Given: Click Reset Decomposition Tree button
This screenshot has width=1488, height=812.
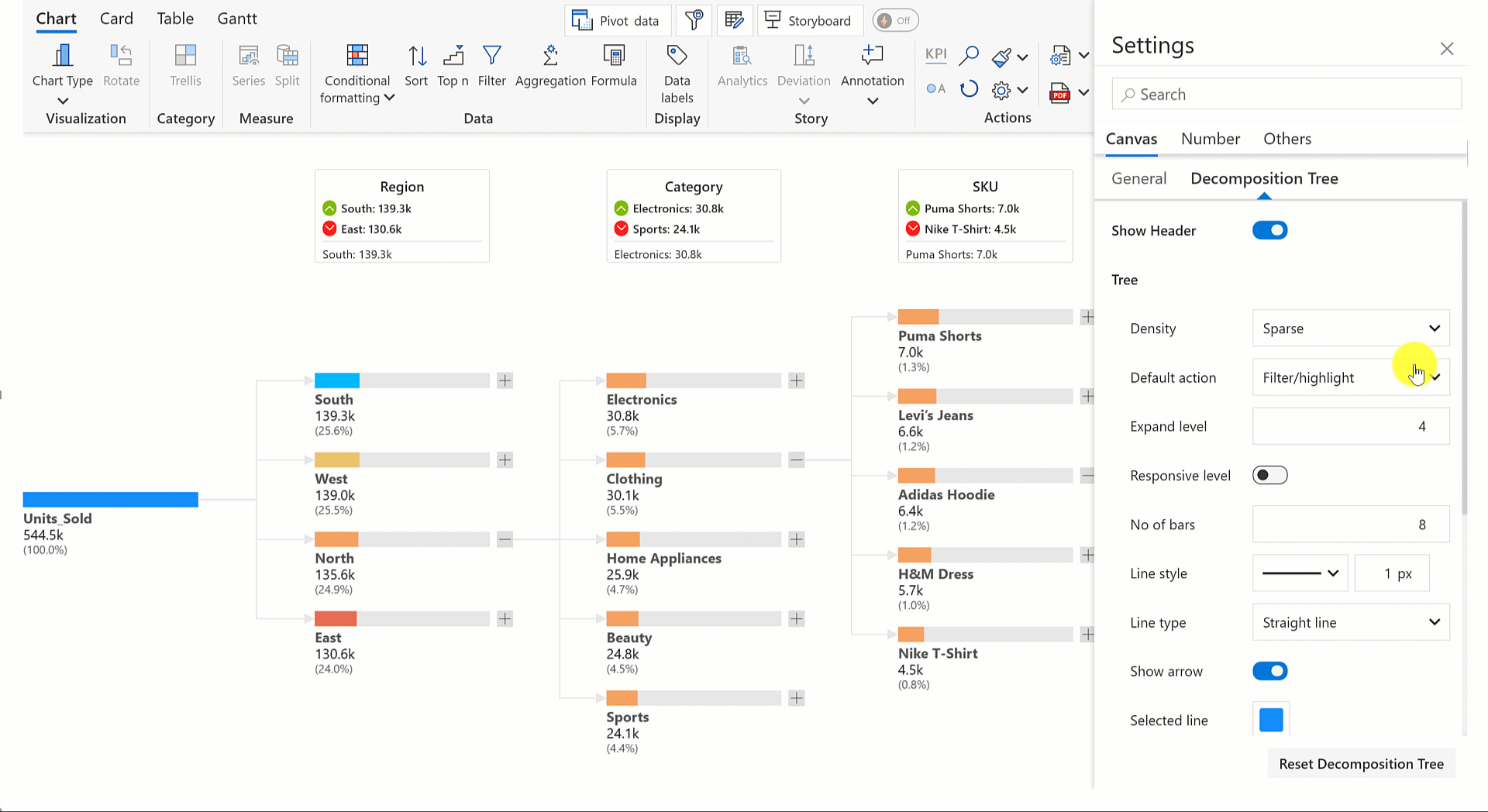Looking at the screenshot, I should 1361,764.
